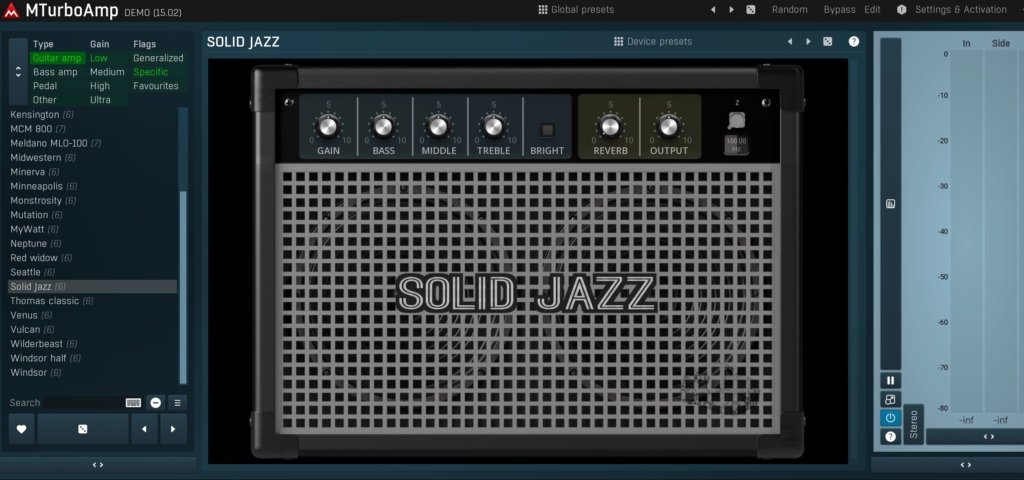This screenshot has width=1024, height=480.
Task: Open the Global presets menu
Action: 576,9
